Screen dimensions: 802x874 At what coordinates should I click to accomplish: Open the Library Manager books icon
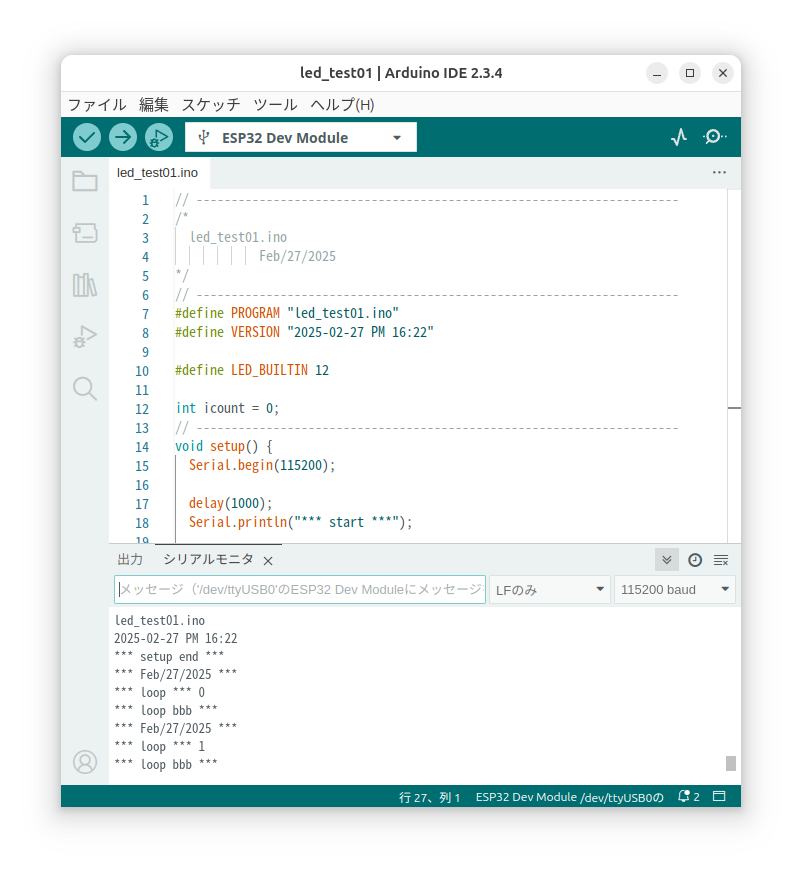click(x=85, y=285)
